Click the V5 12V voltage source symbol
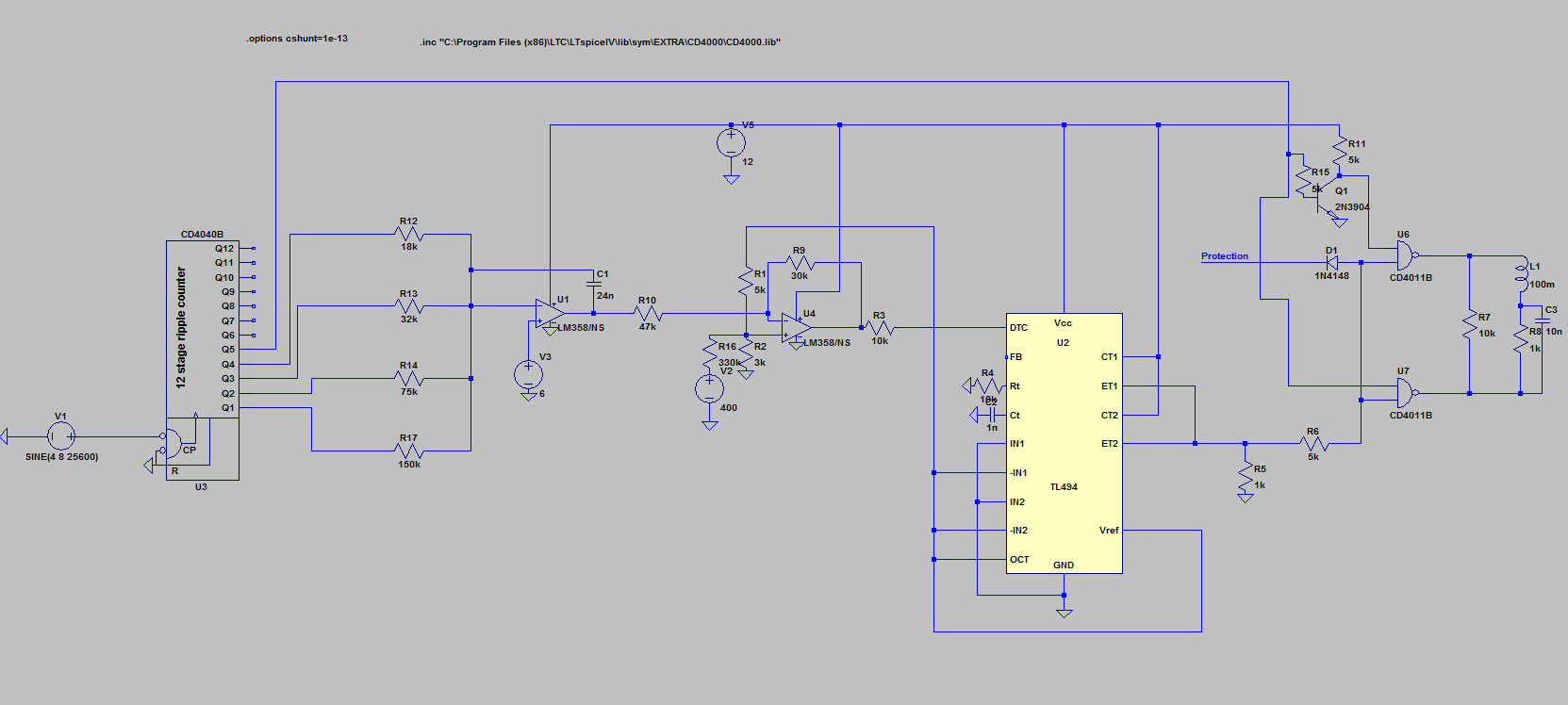This screenshot has width=1568, height=705. click(731, 143)
